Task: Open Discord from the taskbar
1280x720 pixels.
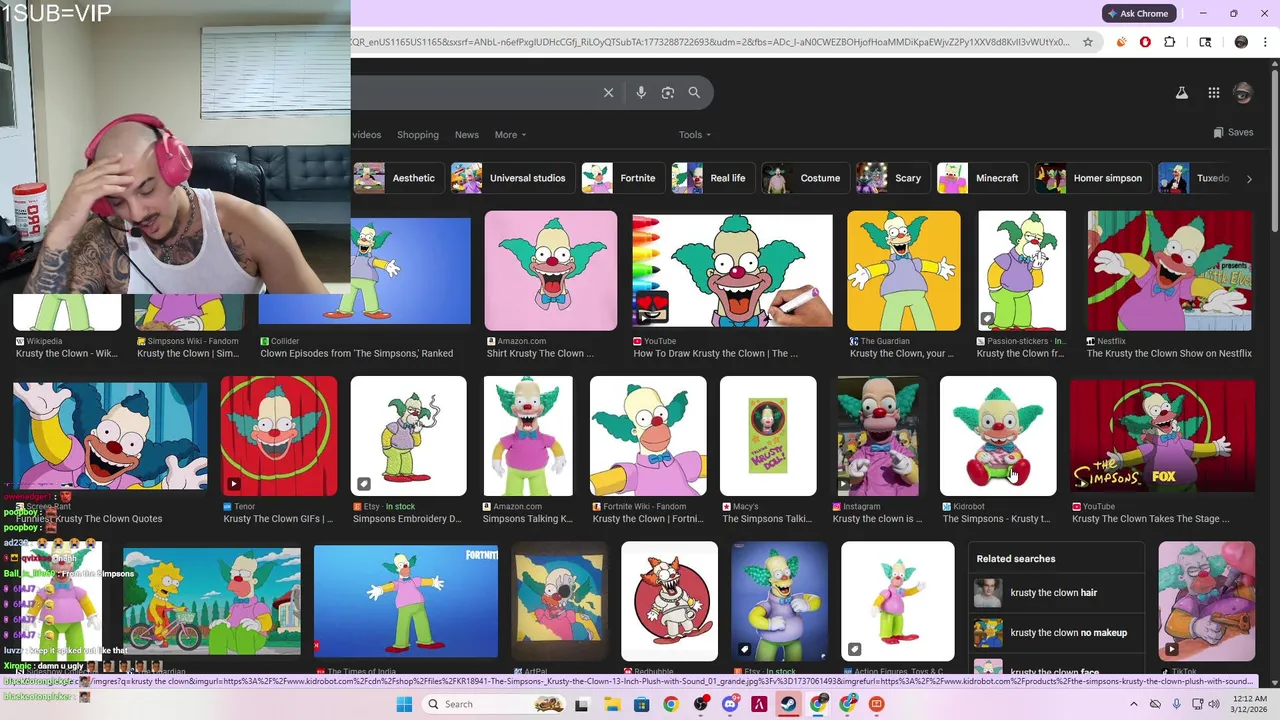Action: point(730,704)
